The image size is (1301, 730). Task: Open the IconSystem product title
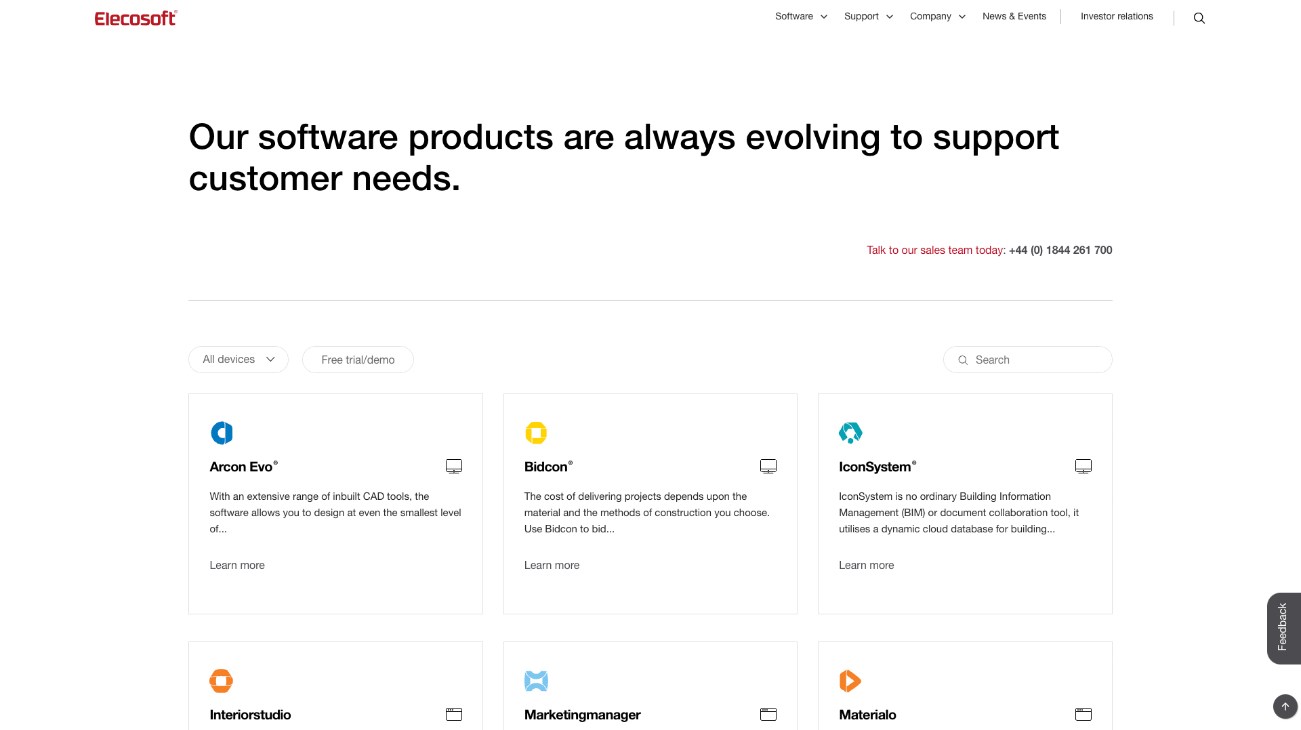(877, 467)
